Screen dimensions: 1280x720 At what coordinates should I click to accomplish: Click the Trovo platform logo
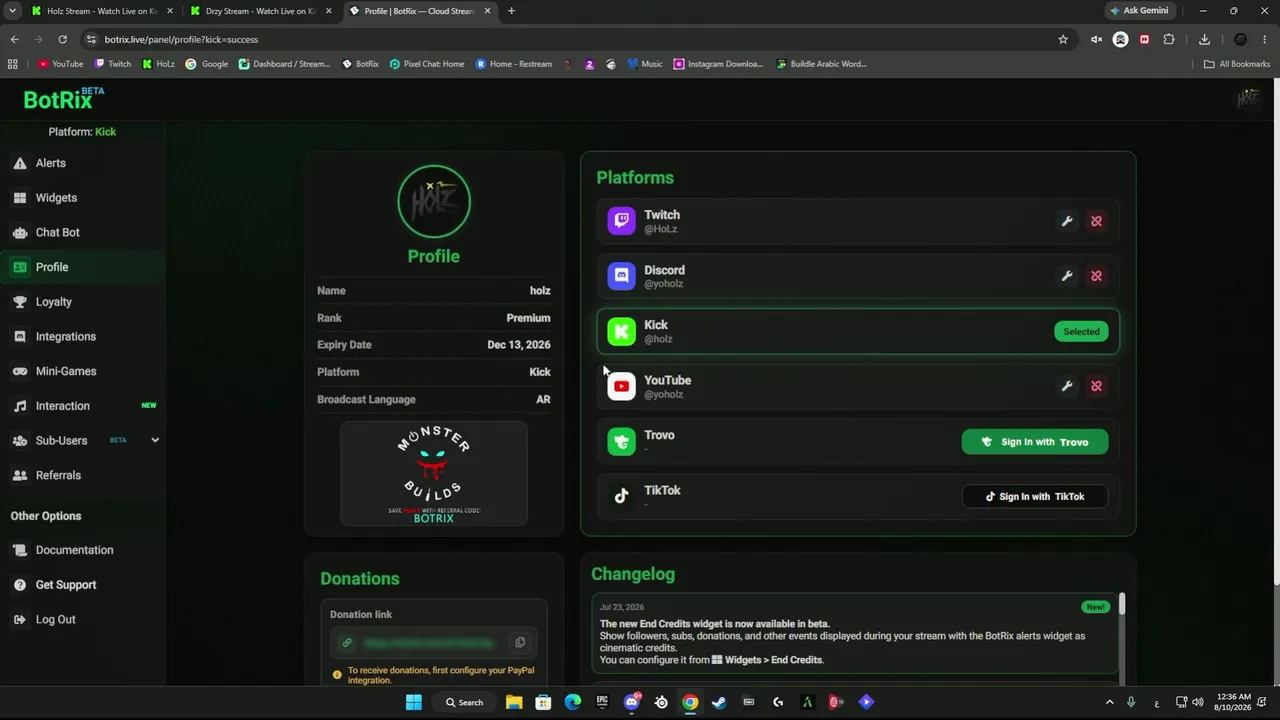pyautogui.click(x=621, y=441)
